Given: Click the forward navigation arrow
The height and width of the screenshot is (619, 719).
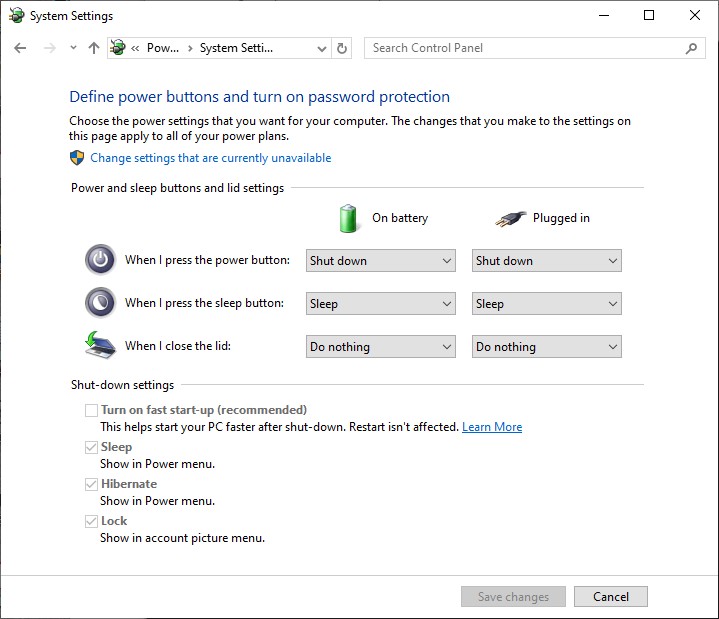Looking at the screenshot, I should tap(50, 48).
